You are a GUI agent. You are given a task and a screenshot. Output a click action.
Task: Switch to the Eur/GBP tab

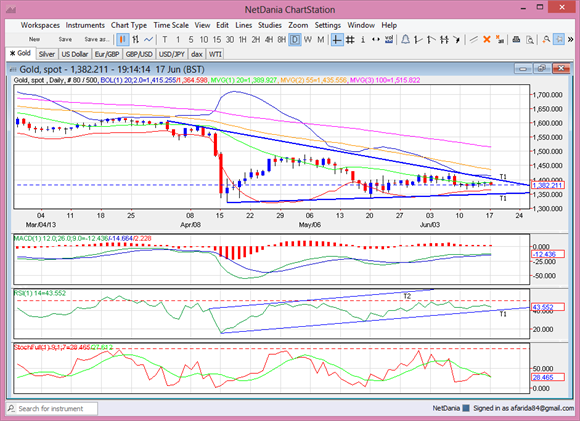(x=107, y=54)
